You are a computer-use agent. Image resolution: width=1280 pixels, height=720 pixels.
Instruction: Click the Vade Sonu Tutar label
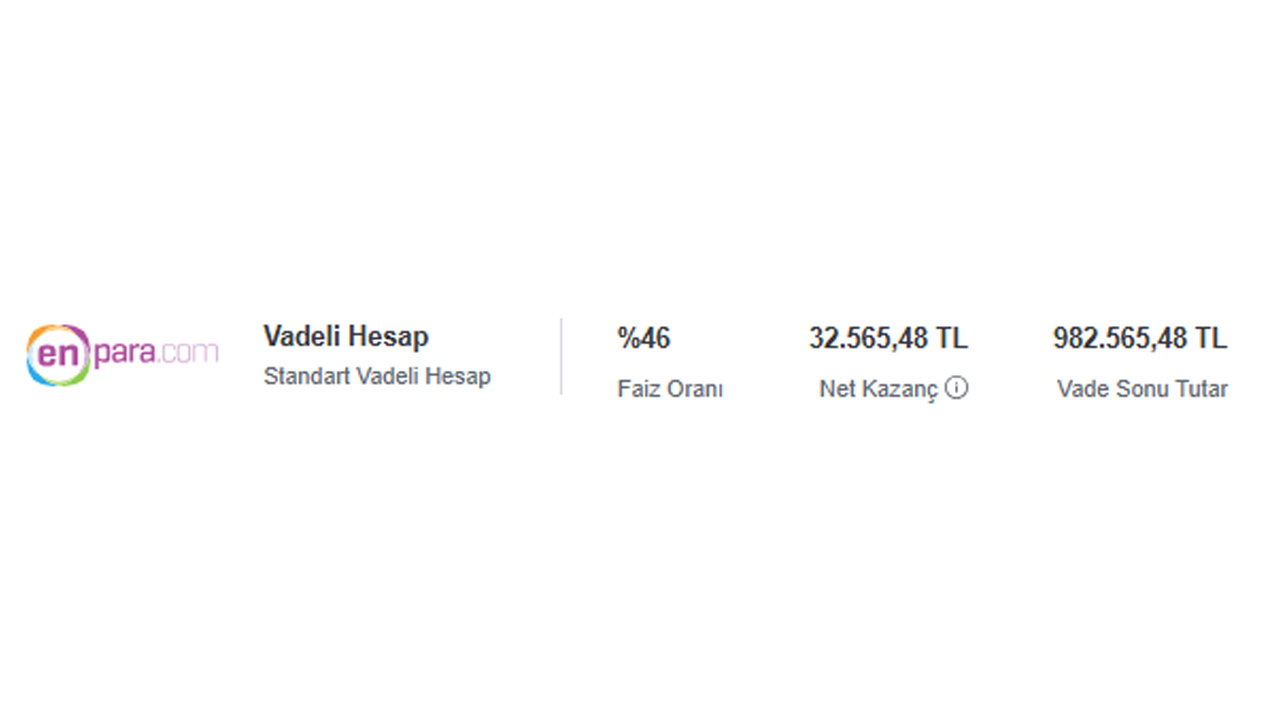click(1142, 389)
